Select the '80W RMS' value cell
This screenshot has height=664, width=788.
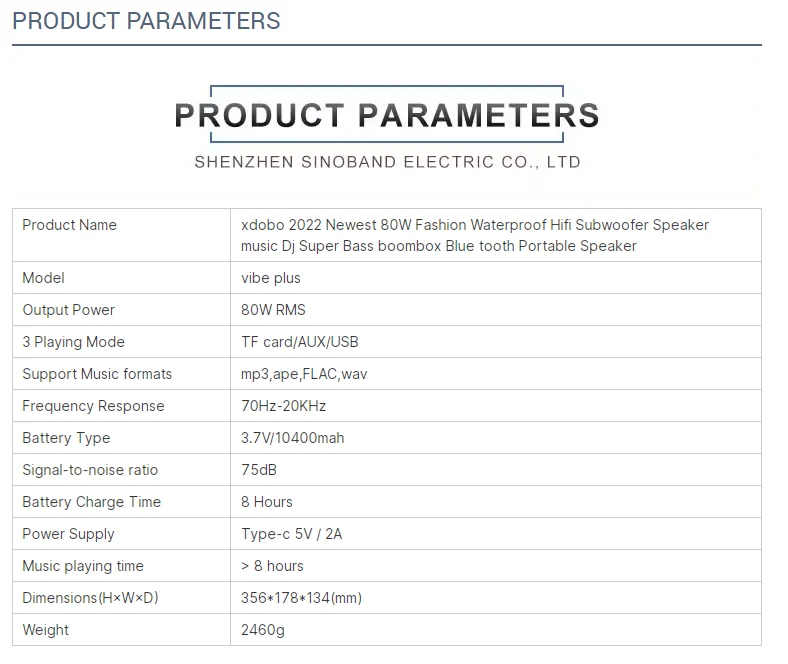click(273, 310)
